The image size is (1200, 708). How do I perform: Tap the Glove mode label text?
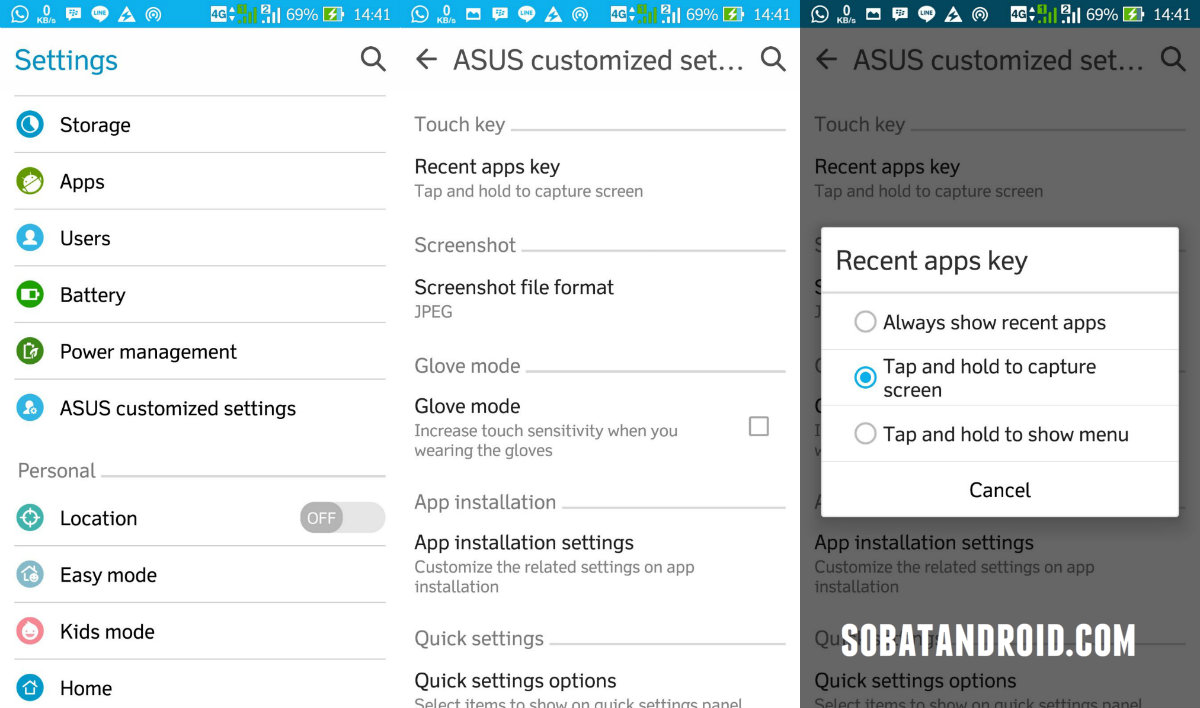[x=467, y=406]
